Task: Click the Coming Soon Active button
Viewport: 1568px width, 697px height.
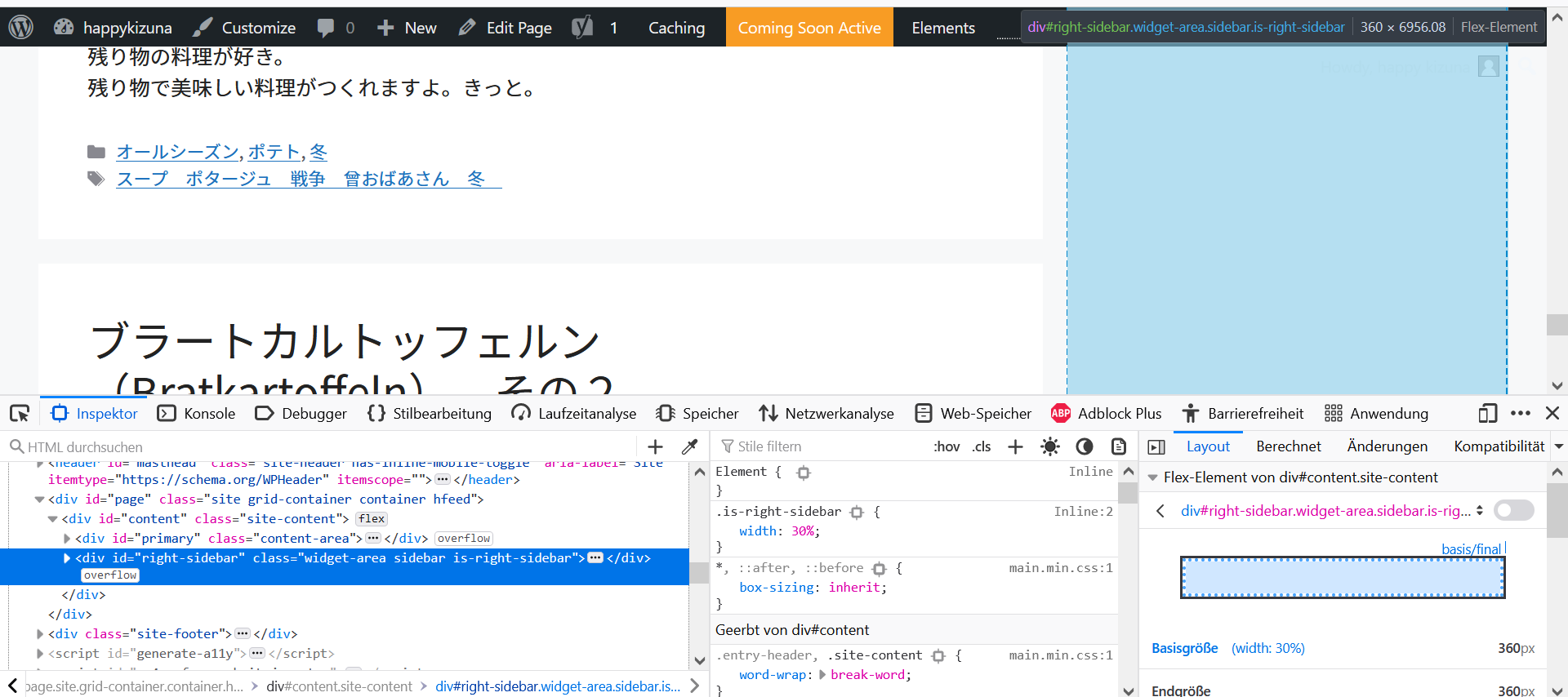Action: pos(809,27)
